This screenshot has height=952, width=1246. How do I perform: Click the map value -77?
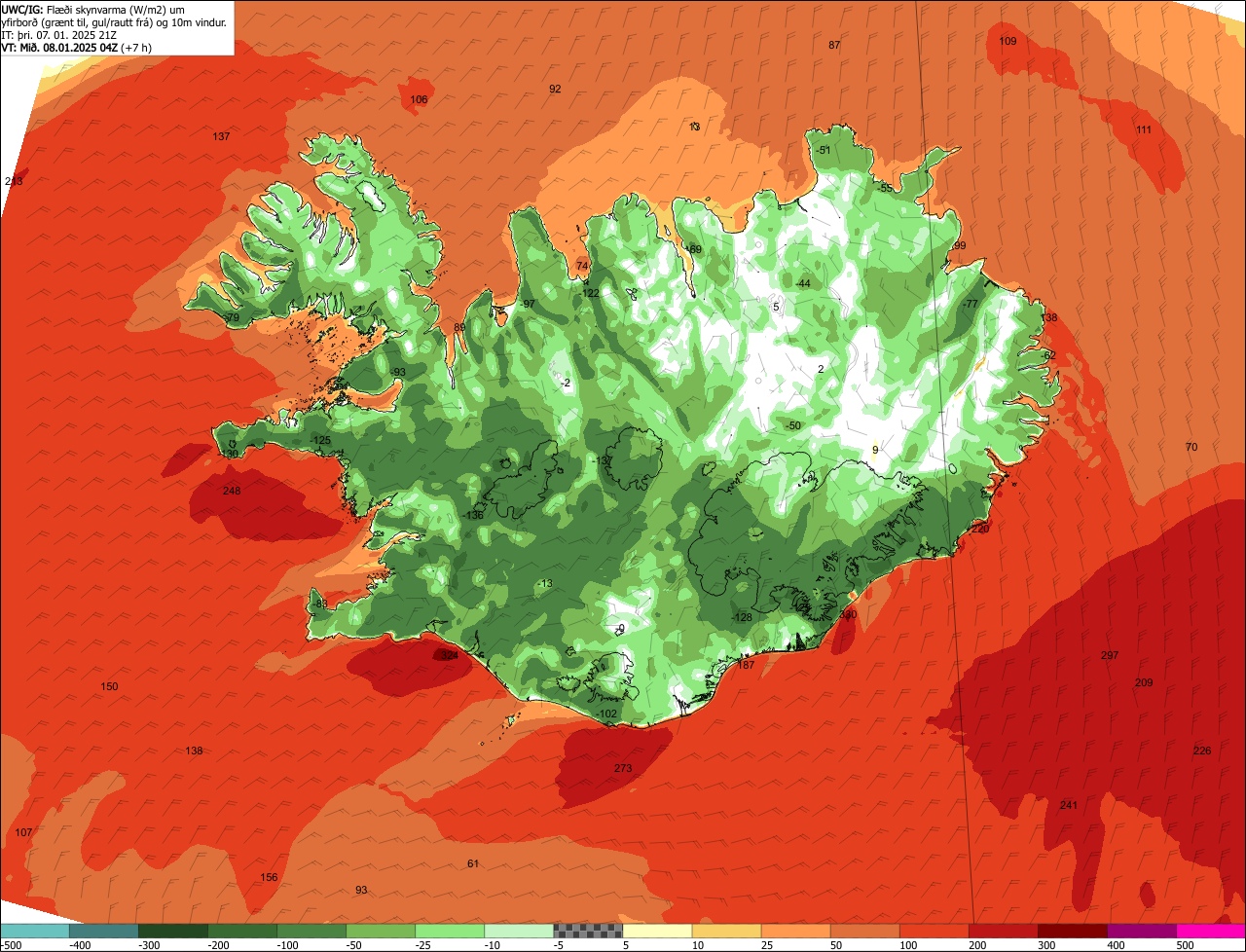(x=970, y=305)
